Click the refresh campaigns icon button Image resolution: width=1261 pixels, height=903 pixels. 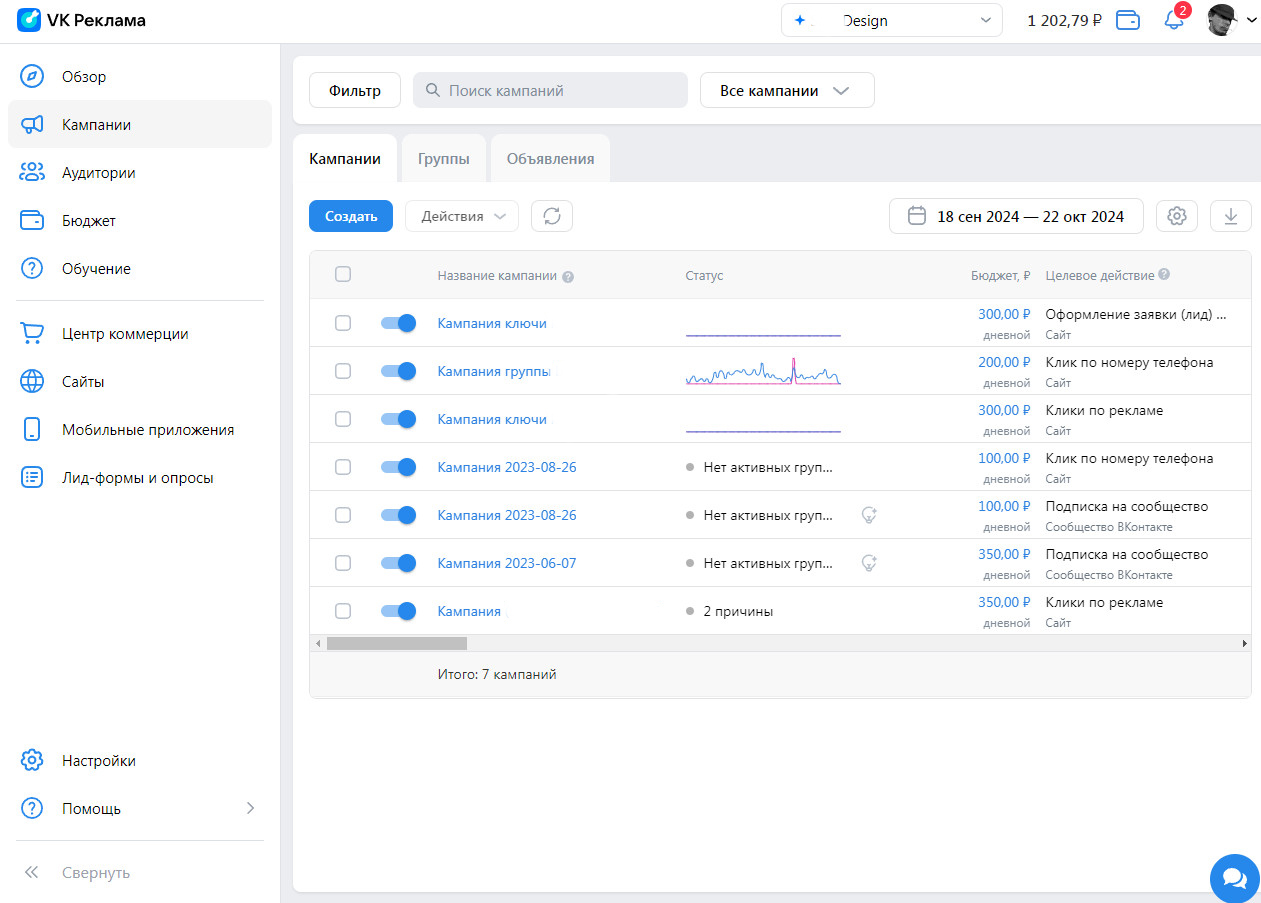[552, 216]
